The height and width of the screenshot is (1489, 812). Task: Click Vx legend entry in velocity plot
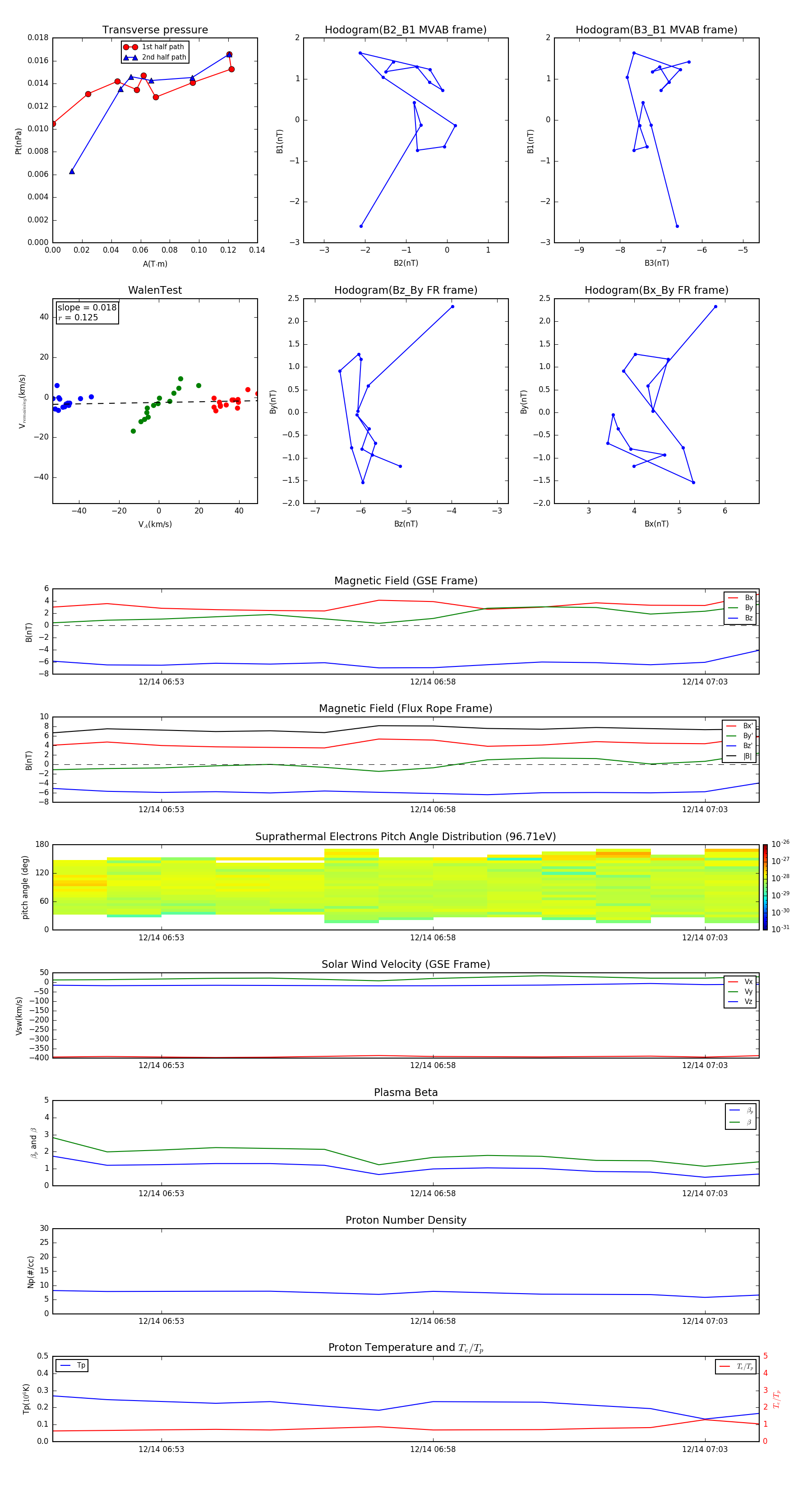tap(740, 981)
